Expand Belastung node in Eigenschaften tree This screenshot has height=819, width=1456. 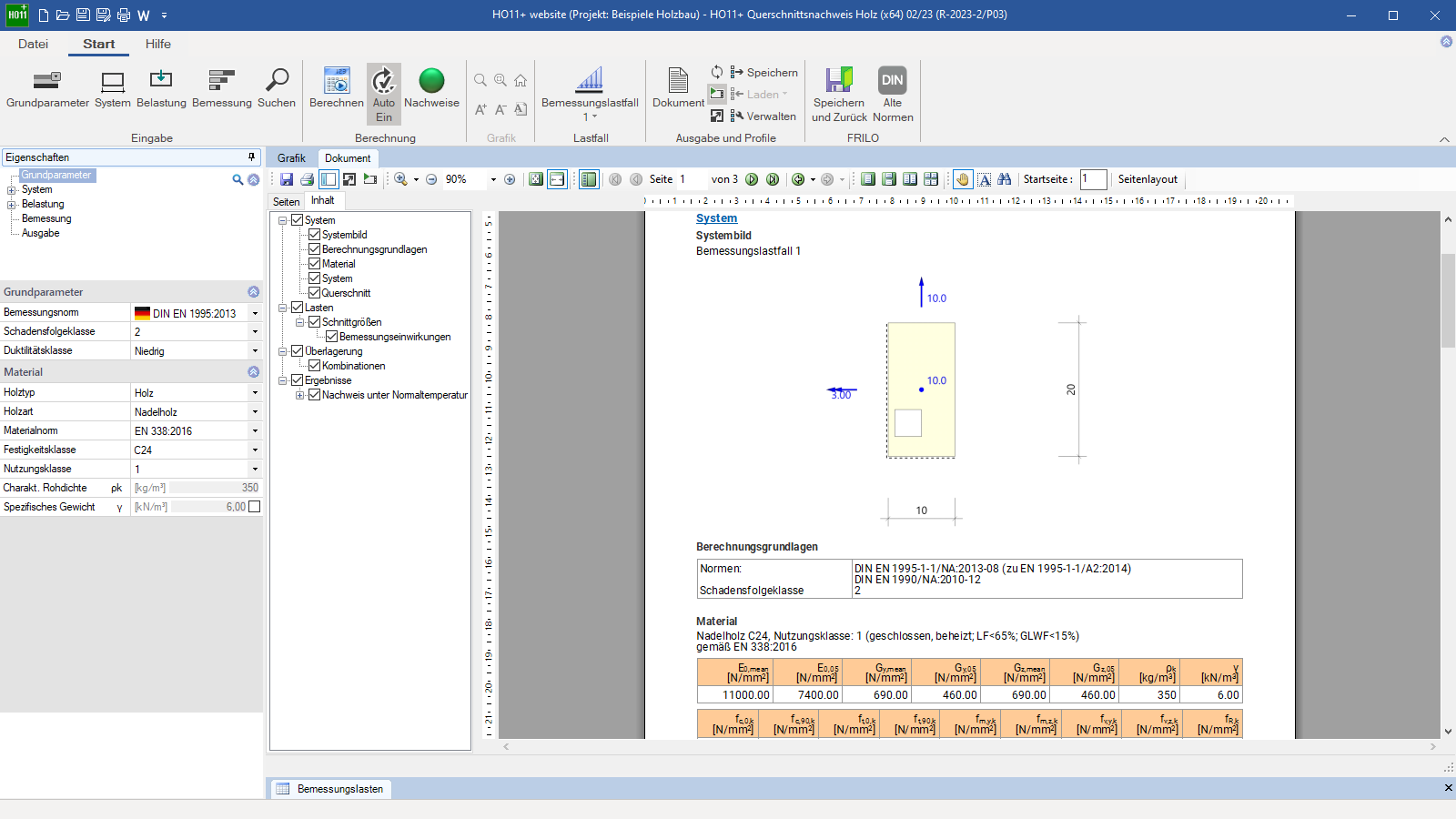tap(12, 205)
